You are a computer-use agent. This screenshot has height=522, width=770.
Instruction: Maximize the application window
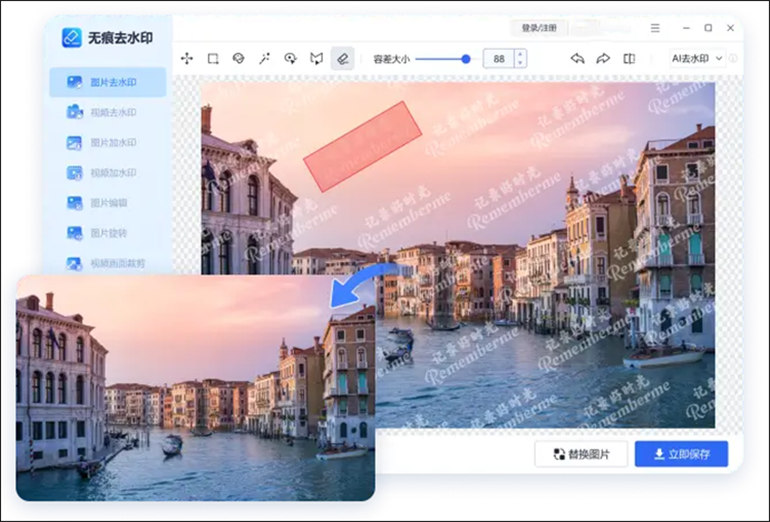pos(708,28)
